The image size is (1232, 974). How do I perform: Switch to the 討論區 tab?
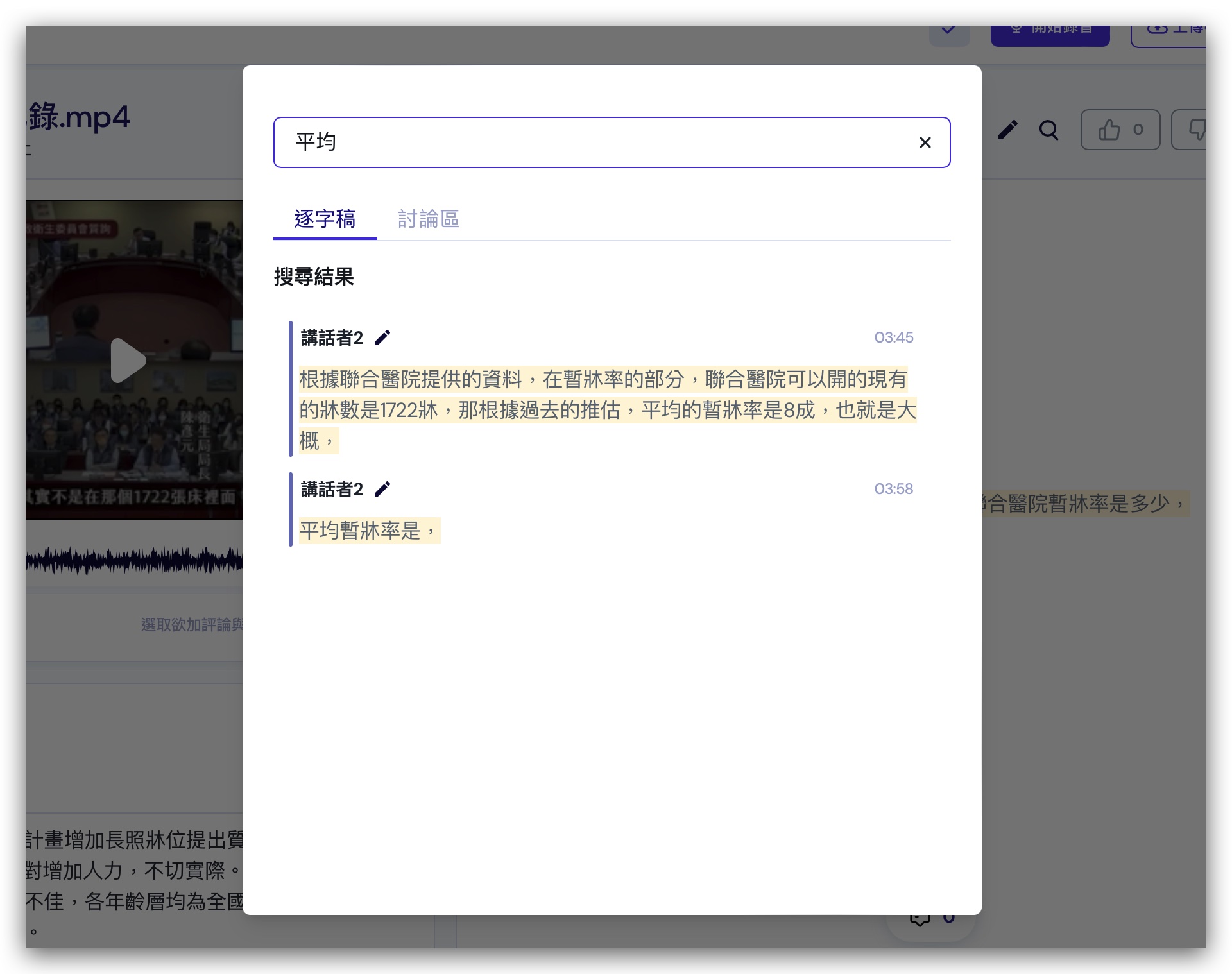tap(428, 219)
